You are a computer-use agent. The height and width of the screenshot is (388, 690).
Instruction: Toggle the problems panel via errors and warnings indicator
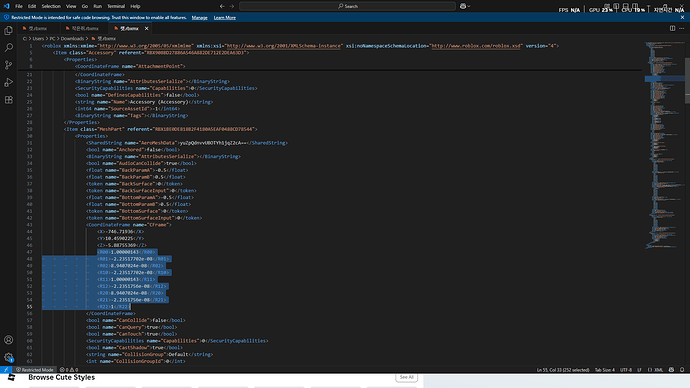[69, 370]
